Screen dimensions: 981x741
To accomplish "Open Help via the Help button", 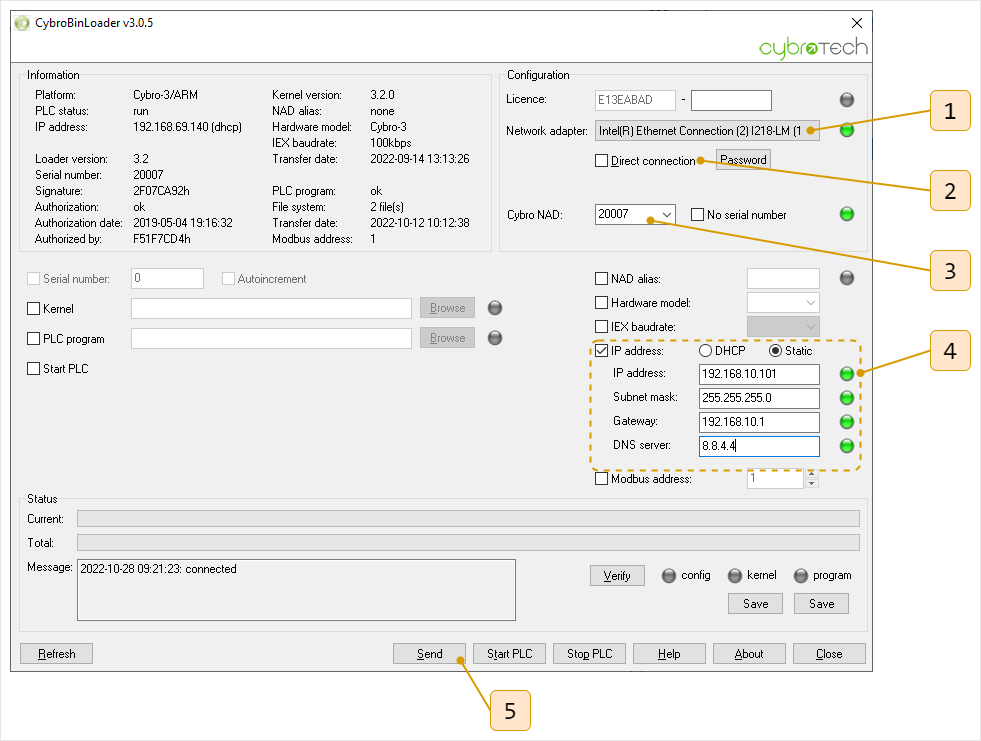I will [669, 654].
